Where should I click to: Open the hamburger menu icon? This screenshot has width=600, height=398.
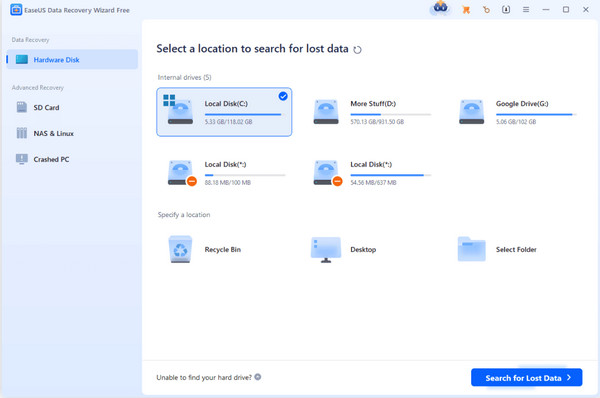click(526, 10)
